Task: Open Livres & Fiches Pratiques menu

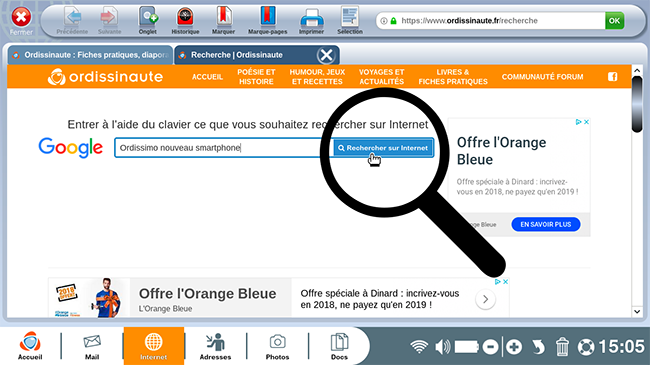Action: (x=453, y=77)
